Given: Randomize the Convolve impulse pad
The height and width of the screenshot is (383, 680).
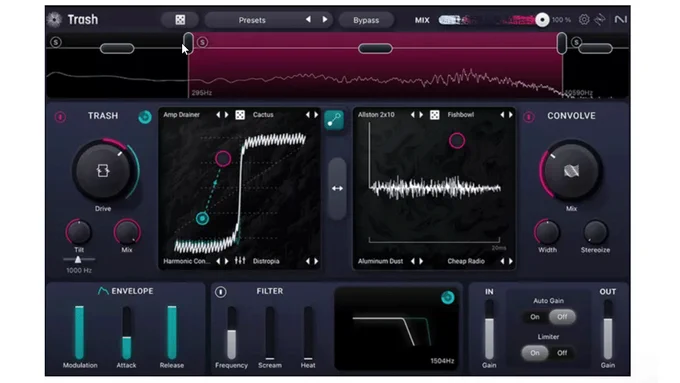Looking at the screenshot, I should tap(435, 115).
